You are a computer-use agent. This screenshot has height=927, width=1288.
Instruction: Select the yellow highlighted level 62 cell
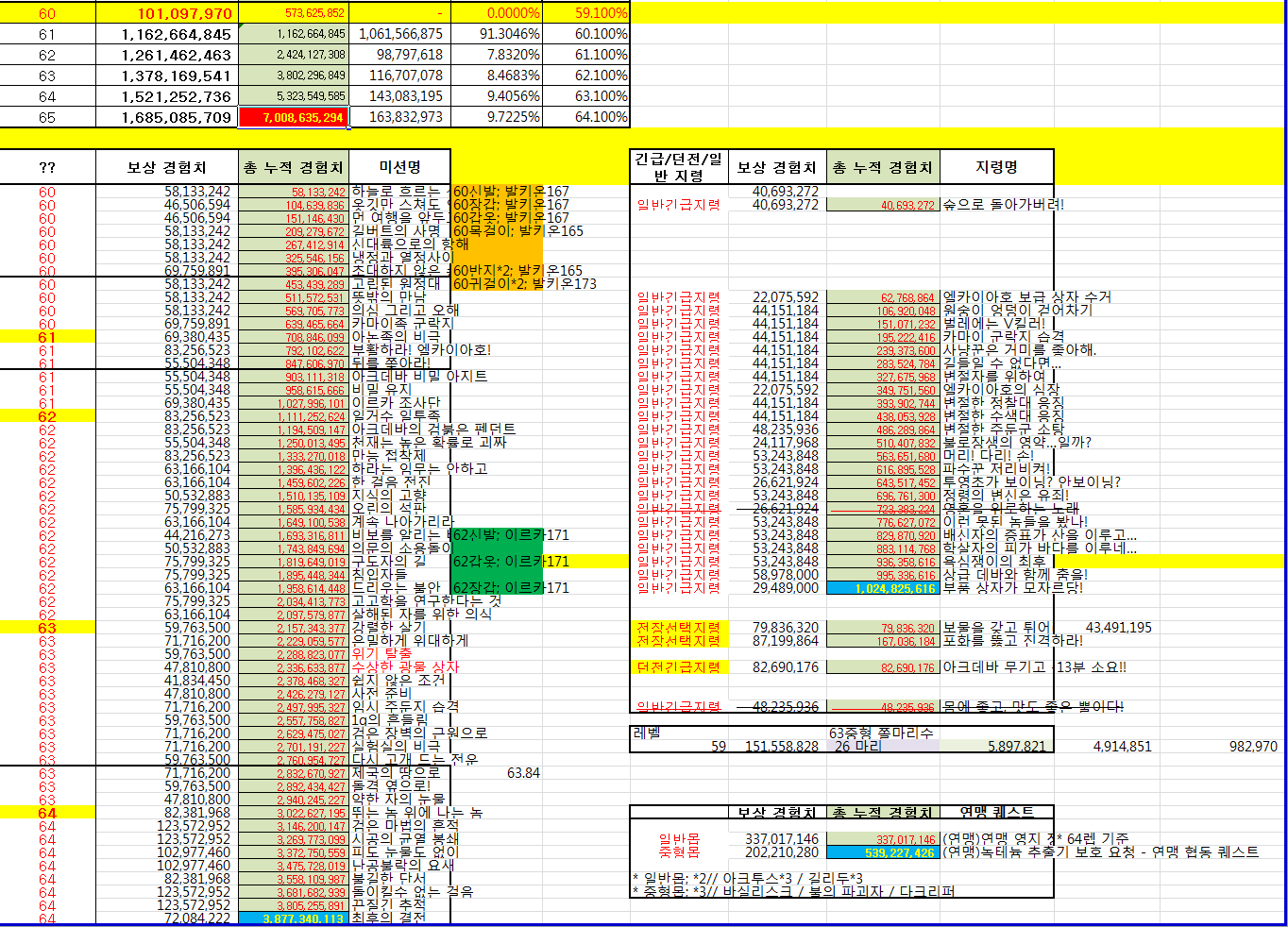[47, 416]
